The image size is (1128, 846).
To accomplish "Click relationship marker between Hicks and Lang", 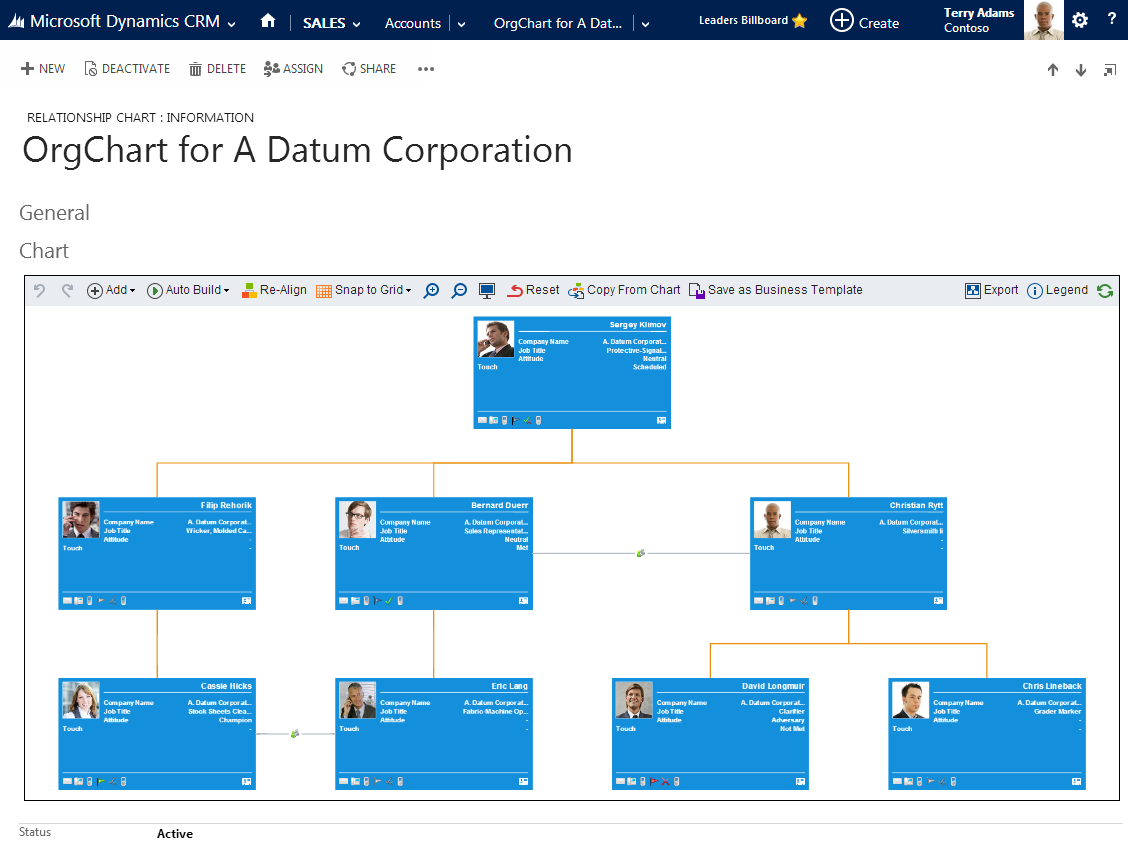I will (294, 734).
